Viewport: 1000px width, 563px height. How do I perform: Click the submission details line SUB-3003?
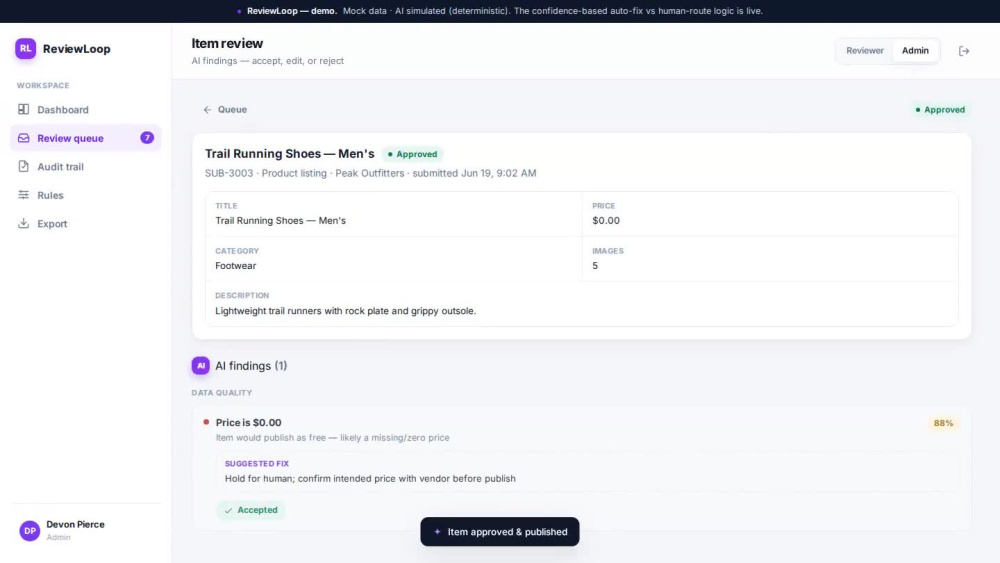click(x=371, y=173)
